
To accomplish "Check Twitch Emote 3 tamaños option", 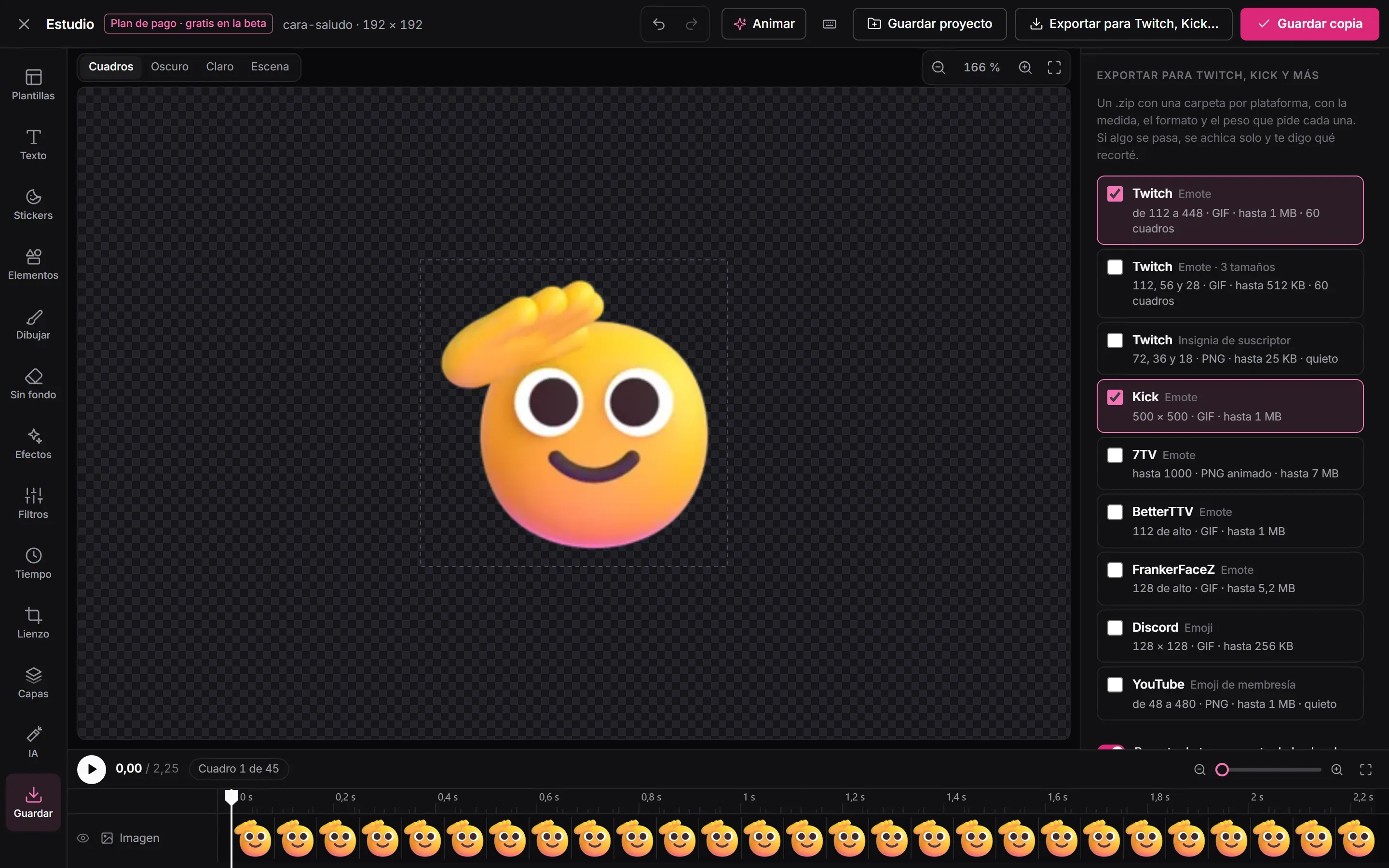I will [1115, 267].
